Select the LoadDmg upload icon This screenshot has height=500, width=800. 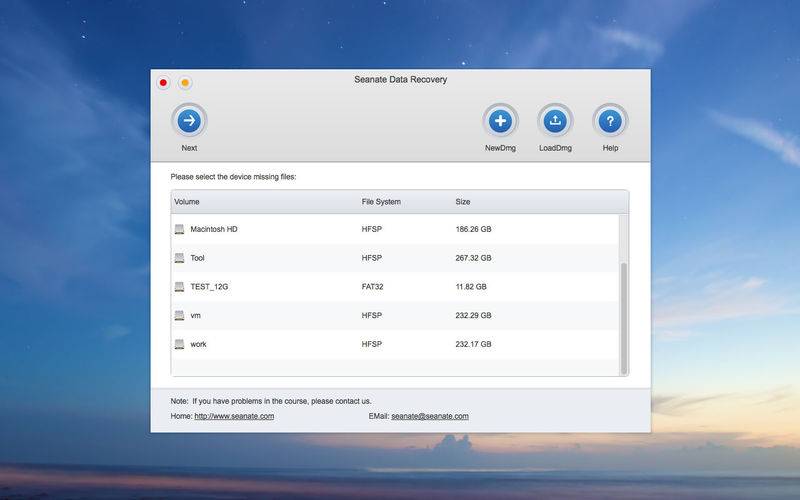point(555,121)
